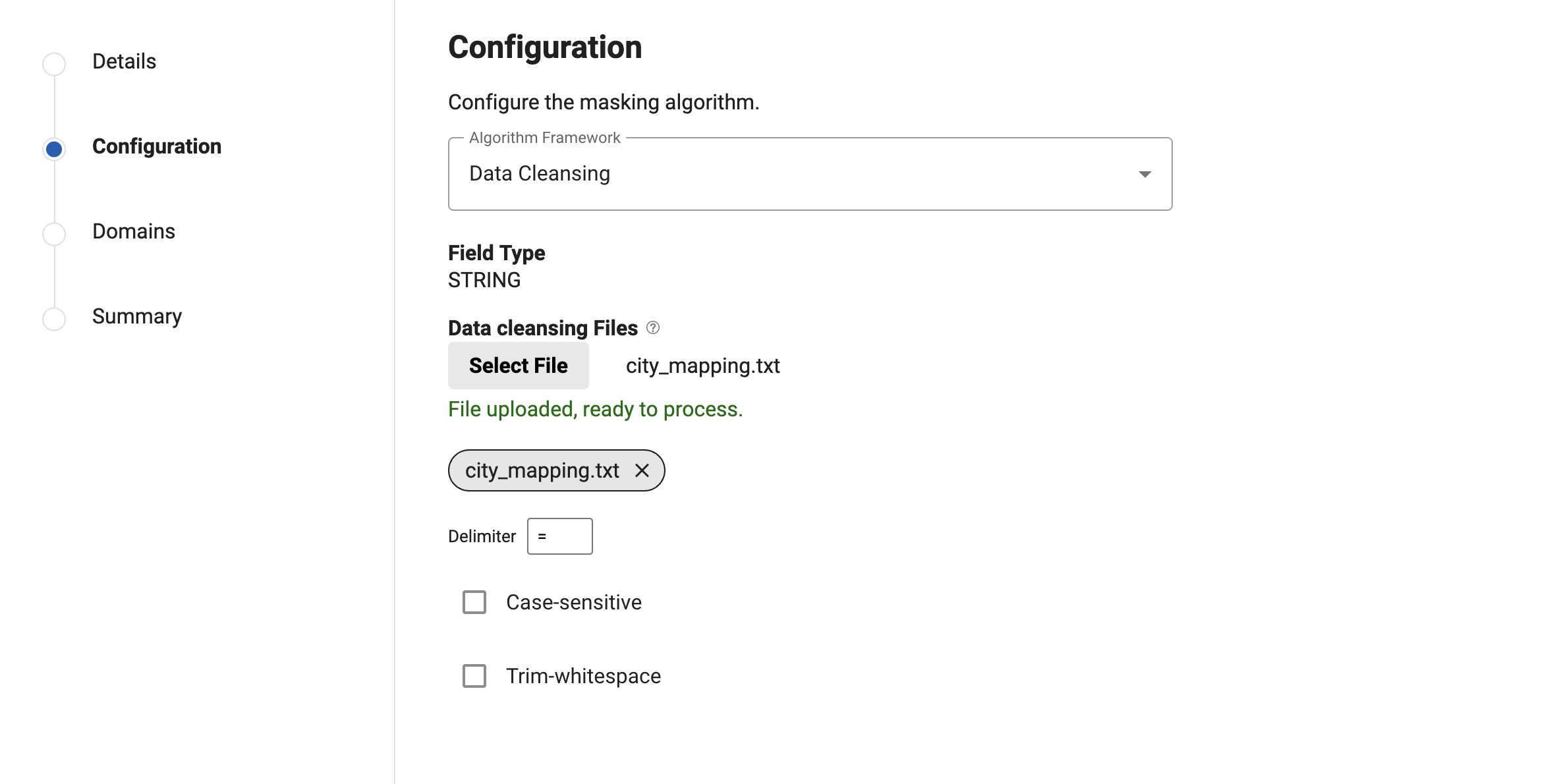Go to the Domains step
Screen dimensions: 1555x784
133,231
